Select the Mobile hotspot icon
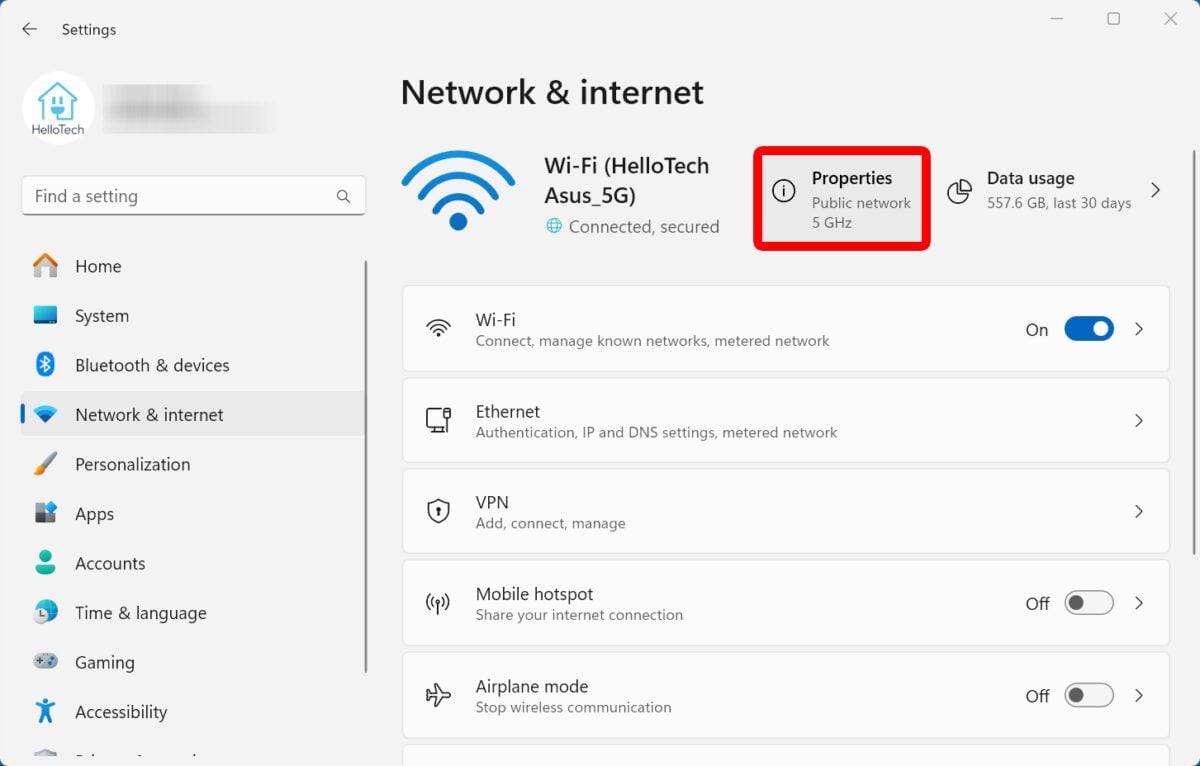Image resolution: width=1200 pixels, height=766 pixels. point(438,603)
